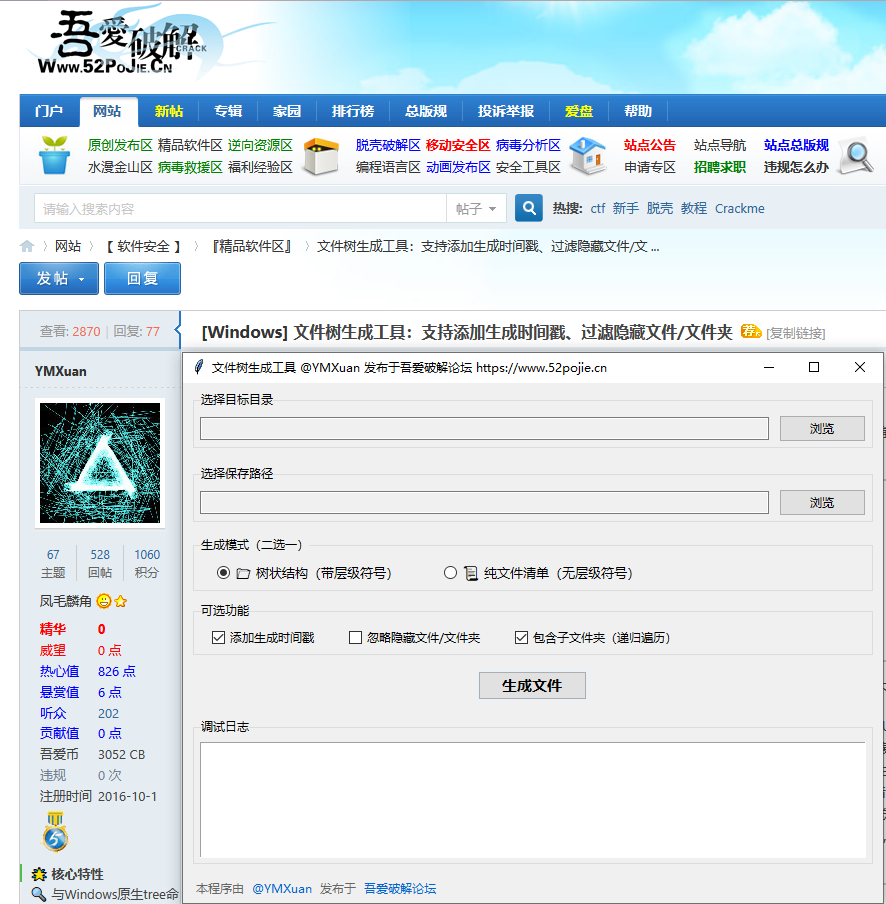886x904 pixels.
Task: Click the 52pojie site logo
Action: coord(121,44)
